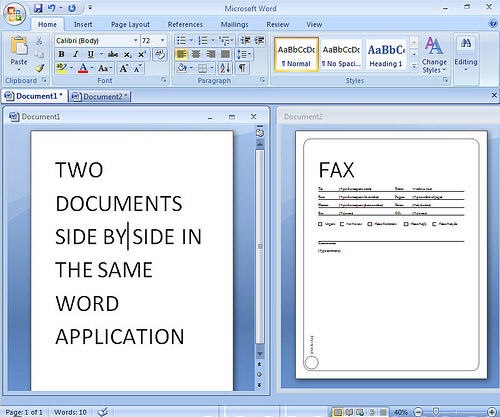
Task: Apply Format Painter brush tool
Action: click(x=40, y=68)
